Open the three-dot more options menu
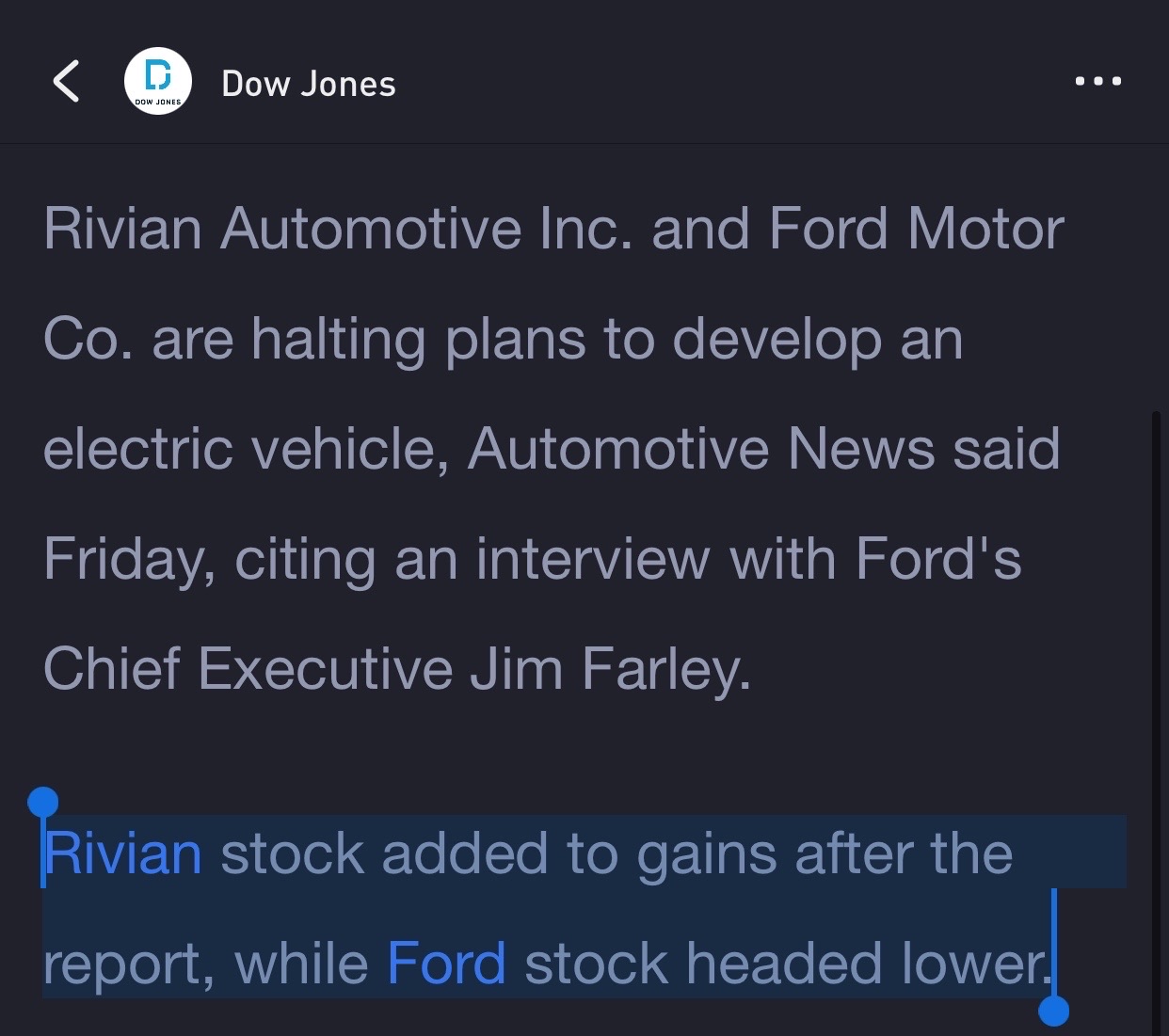The width and height of the screenshot is (1169, 1036). click(x=1097, y=81)
